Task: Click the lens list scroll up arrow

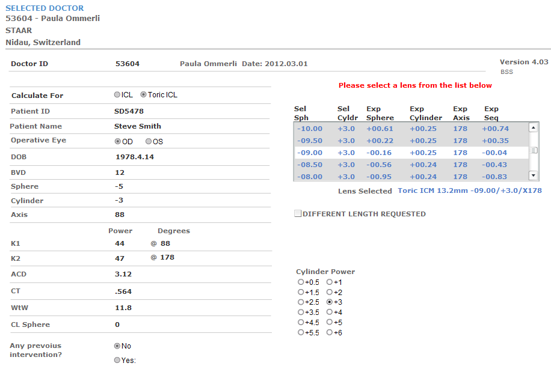Action: pos(533,128)
